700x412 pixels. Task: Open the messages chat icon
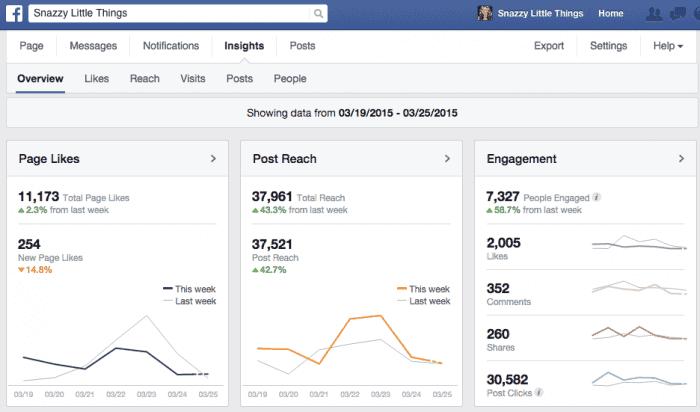click(x=678, y=14)
